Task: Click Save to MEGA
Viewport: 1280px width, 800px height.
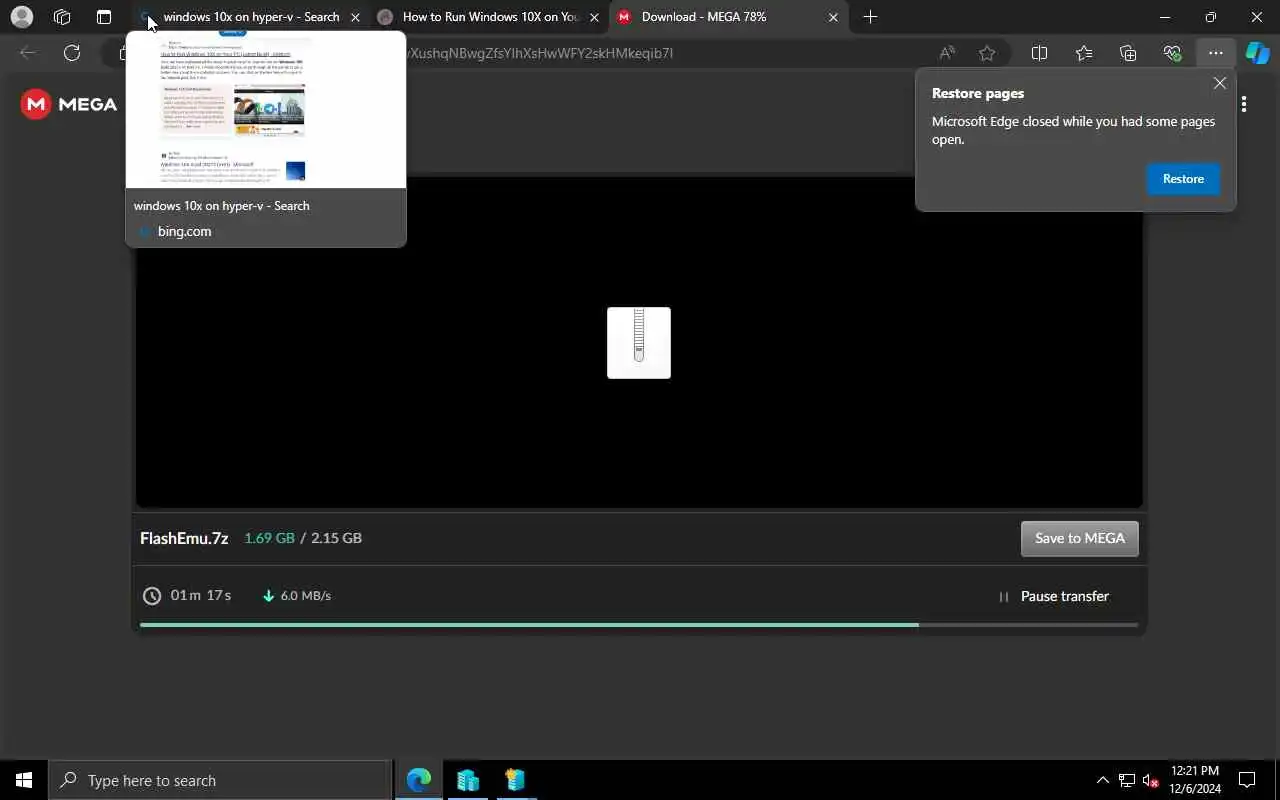Action: click(1080, 538)
